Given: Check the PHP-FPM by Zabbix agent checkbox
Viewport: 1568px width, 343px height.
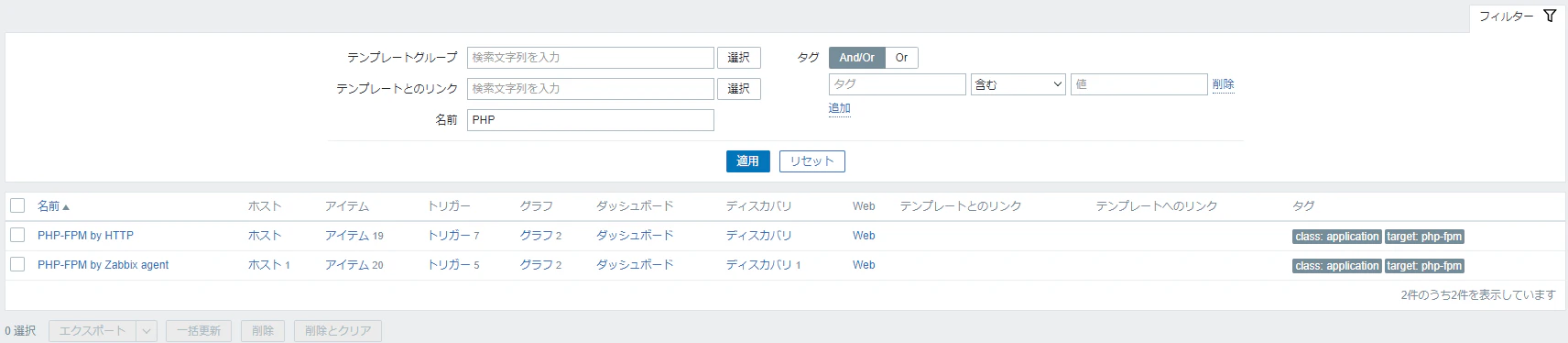Looking at the screenshot, I should point(17,264).
